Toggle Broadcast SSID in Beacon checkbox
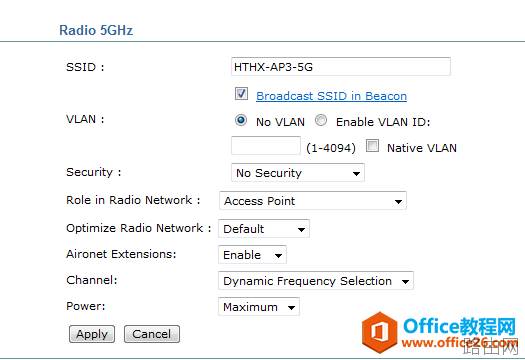Viewport: 525px width, 360px height. 241,94
